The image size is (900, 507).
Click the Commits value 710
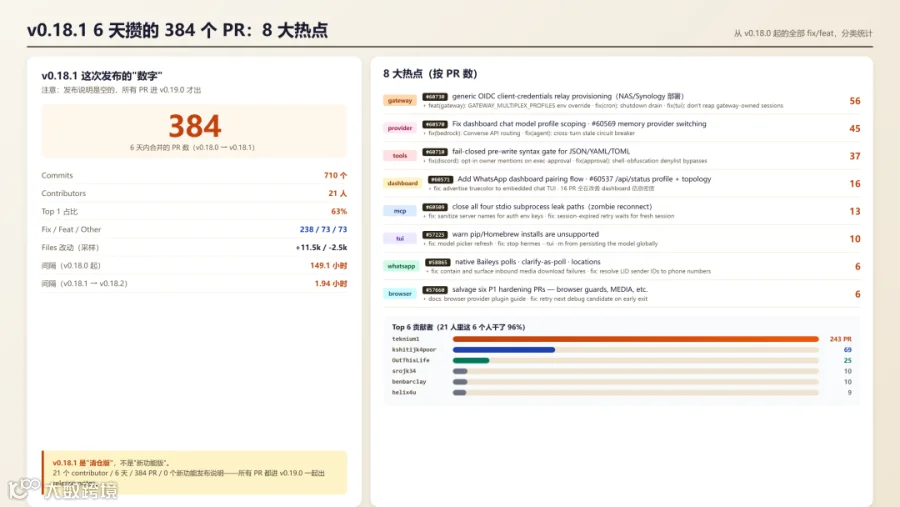tap(335, 175)
